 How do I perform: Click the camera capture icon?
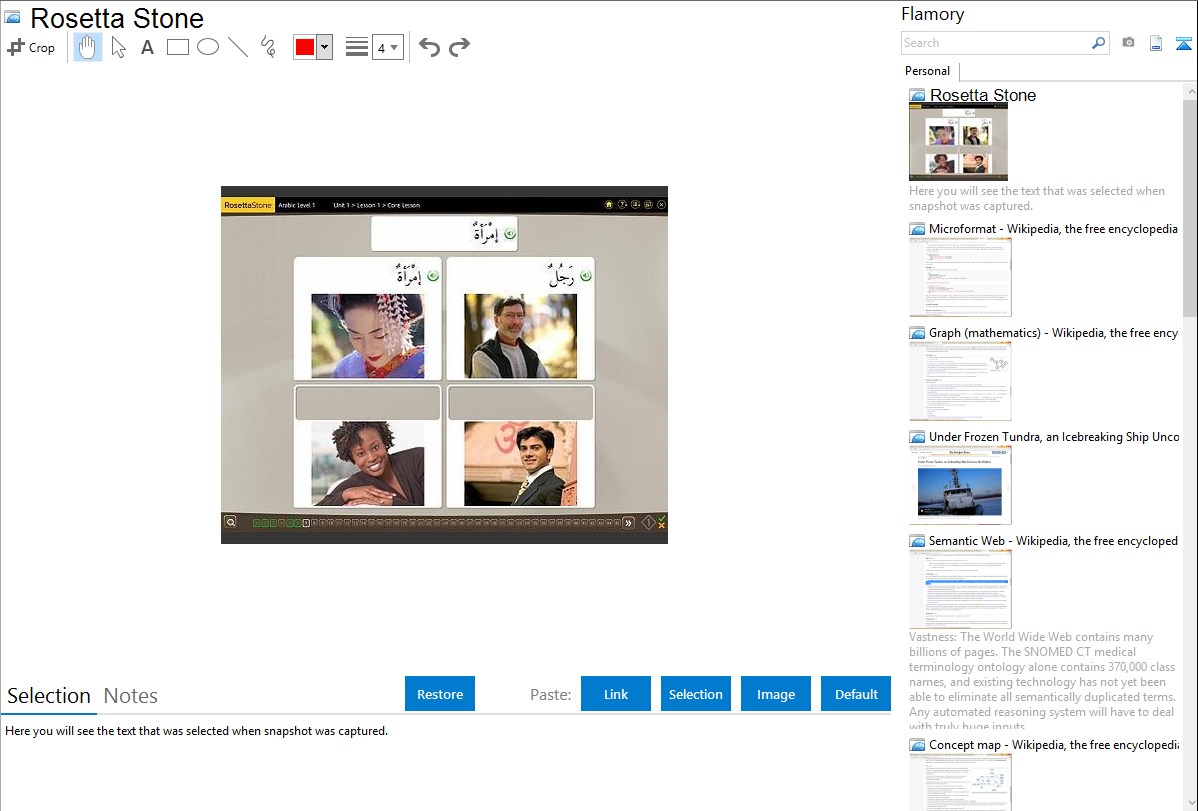[x=1128, y=42]
